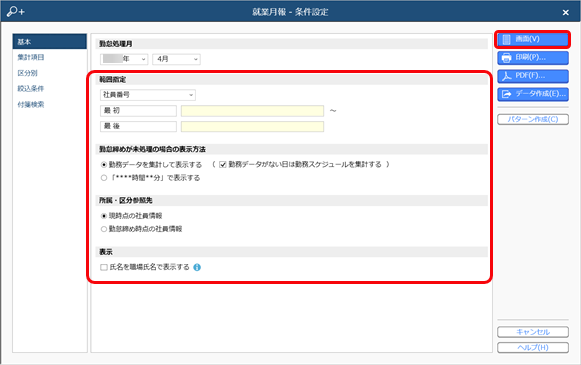
Task: Enable 氏名を職場氏名で表示する checkbox
Action: point(104,267)
